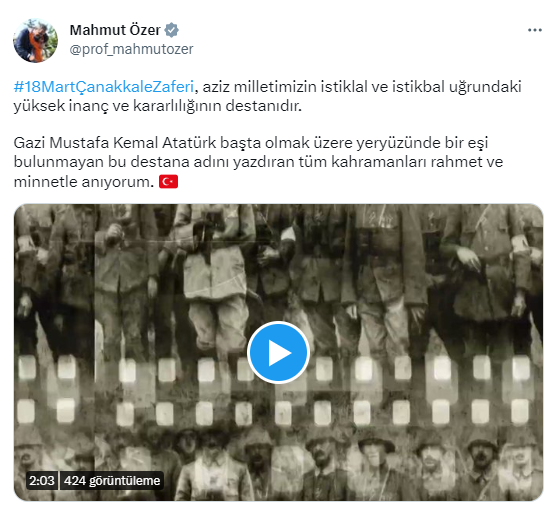Screen dimensions: 550x507
Task: Click the words 'minnetle anıyorum'
Action: [x=84, y=182]
